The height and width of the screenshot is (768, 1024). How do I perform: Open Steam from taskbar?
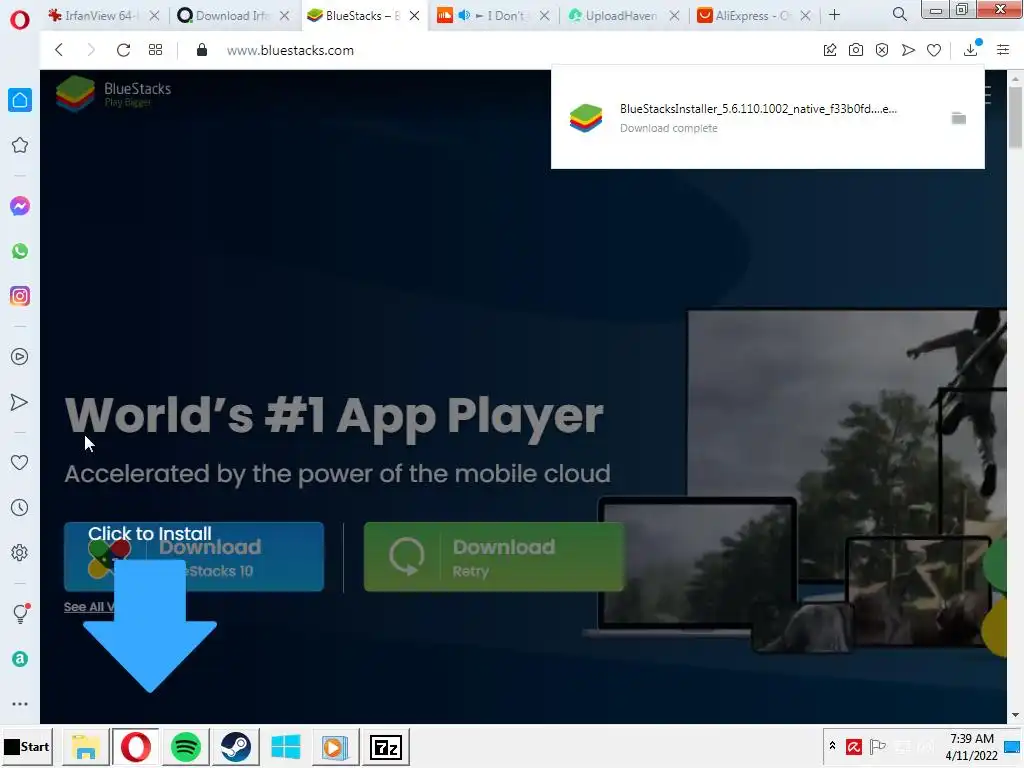tap(236, 746)
